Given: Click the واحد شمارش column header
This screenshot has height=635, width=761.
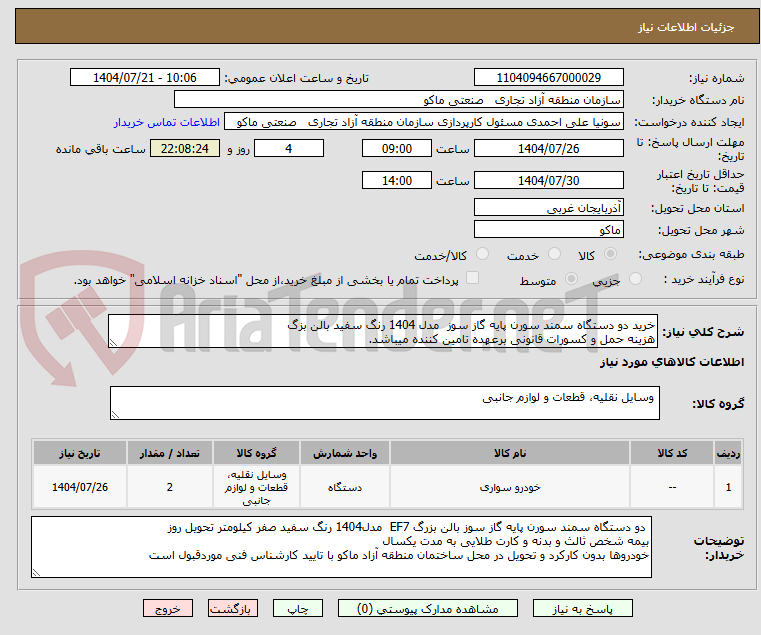Looking at the screenshot, I should point(345,453).
